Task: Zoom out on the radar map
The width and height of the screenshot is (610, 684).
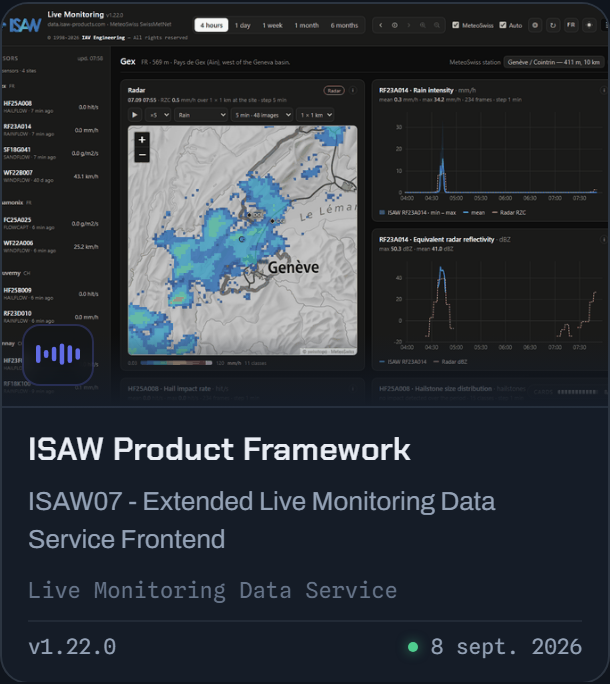Action: (142, 154)
